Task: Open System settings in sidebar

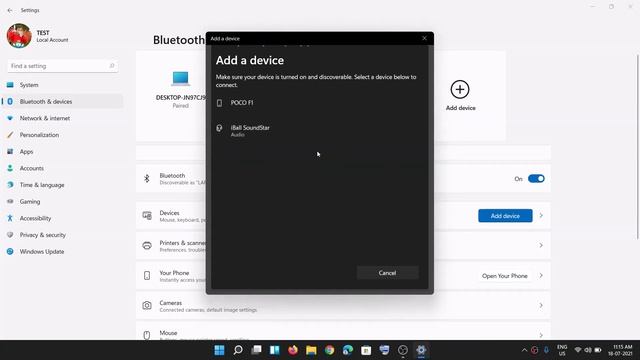Action: click(x=62, y=85)
